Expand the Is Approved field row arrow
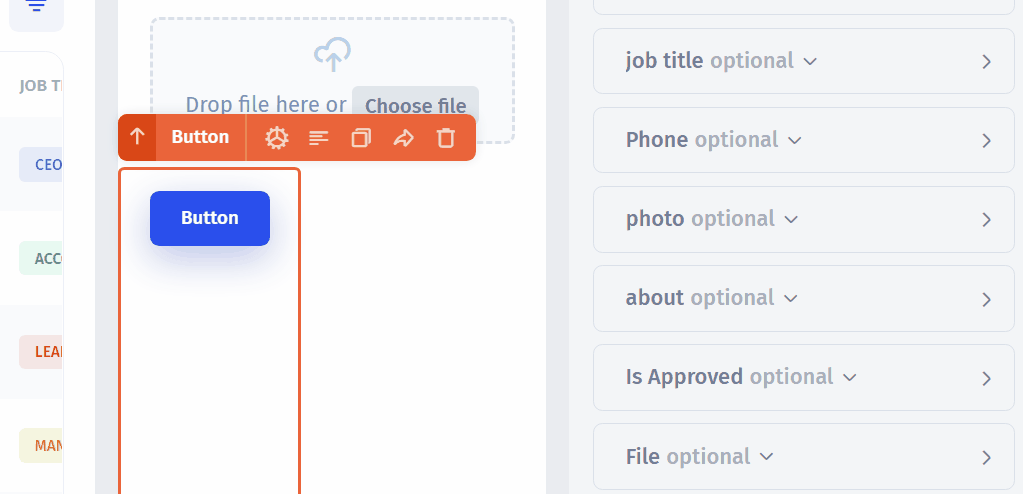This screenshot has height=494, width=1023. tap(986, 378)
